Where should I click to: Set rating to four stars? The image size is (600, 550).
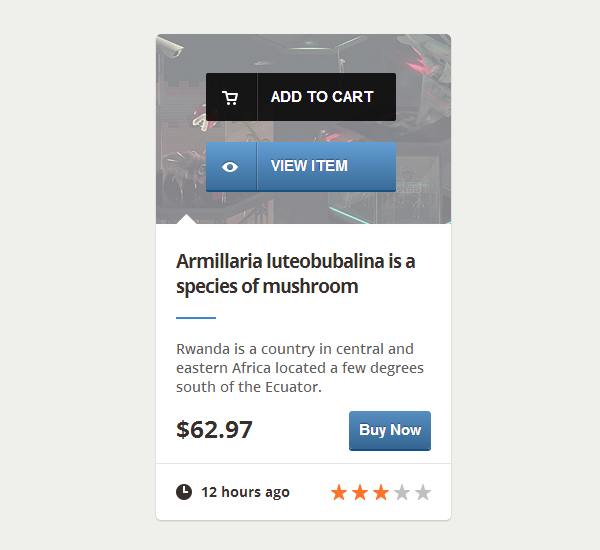click(402, 492)
